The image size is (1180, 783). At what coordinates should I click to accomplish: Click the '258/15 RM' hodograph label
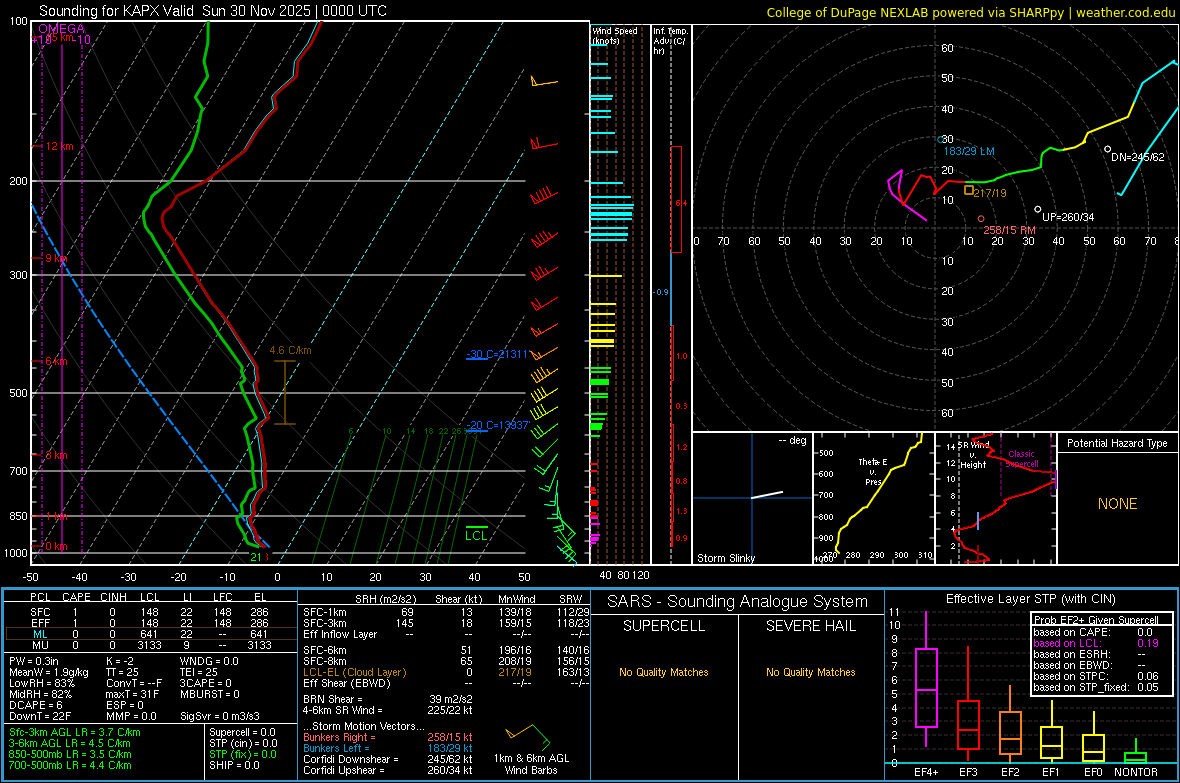[x=1009, y=230]
